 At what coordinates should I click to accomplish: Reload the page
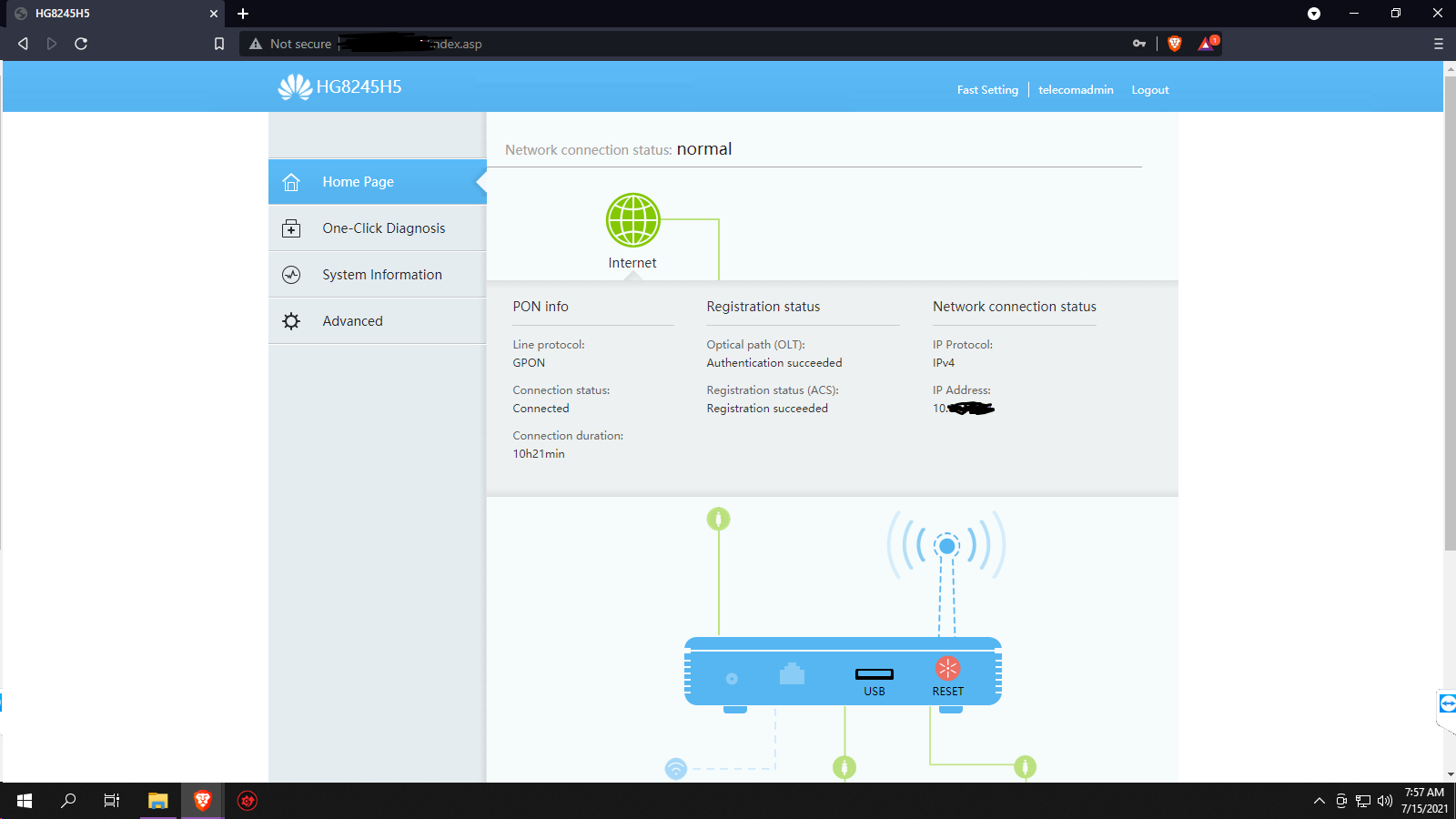[x=81, y=44]
